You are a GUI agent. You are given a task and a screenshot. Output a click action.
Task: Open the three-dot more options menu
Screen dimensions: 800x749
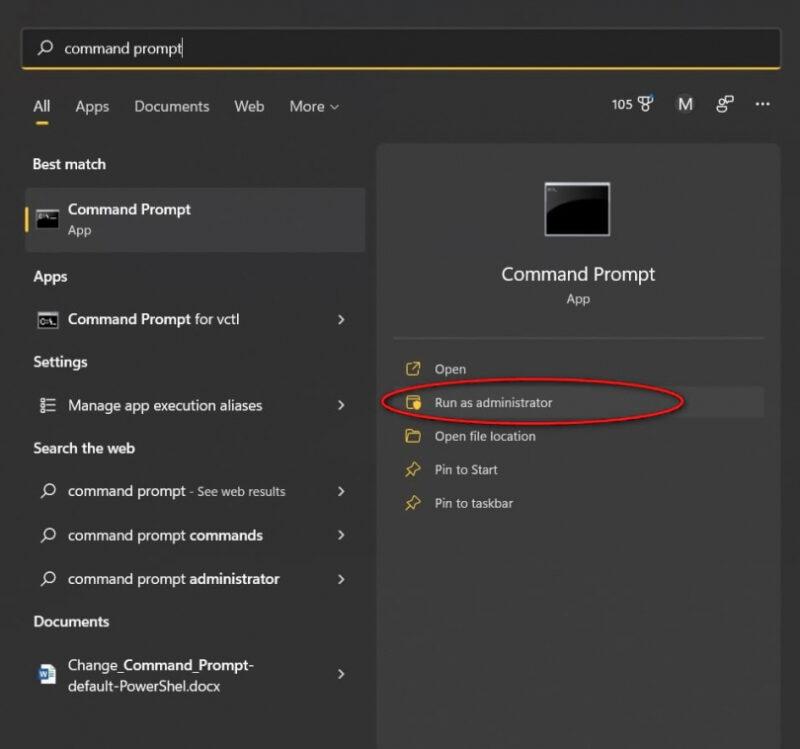(x=763, y=104)
